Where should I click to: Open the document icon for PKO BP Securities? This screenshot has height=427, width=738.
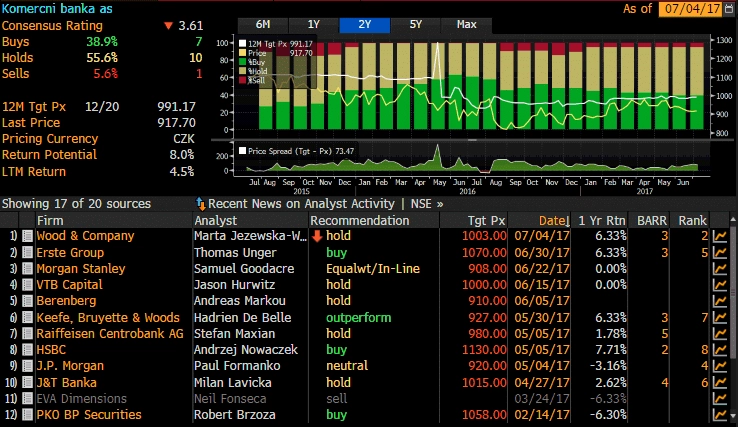pyautogui.click(x=27, y=414)
